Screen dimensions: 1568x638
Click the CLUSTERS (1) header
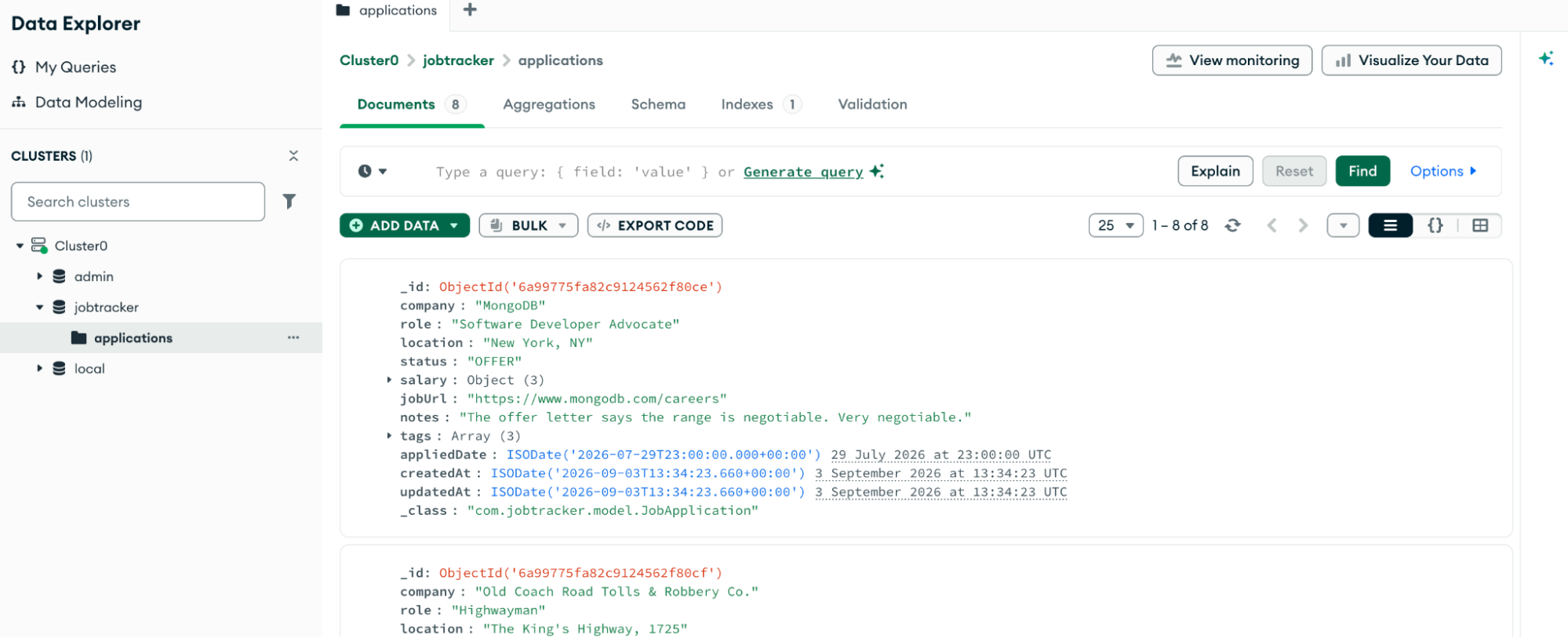click(x=52, y=155)
